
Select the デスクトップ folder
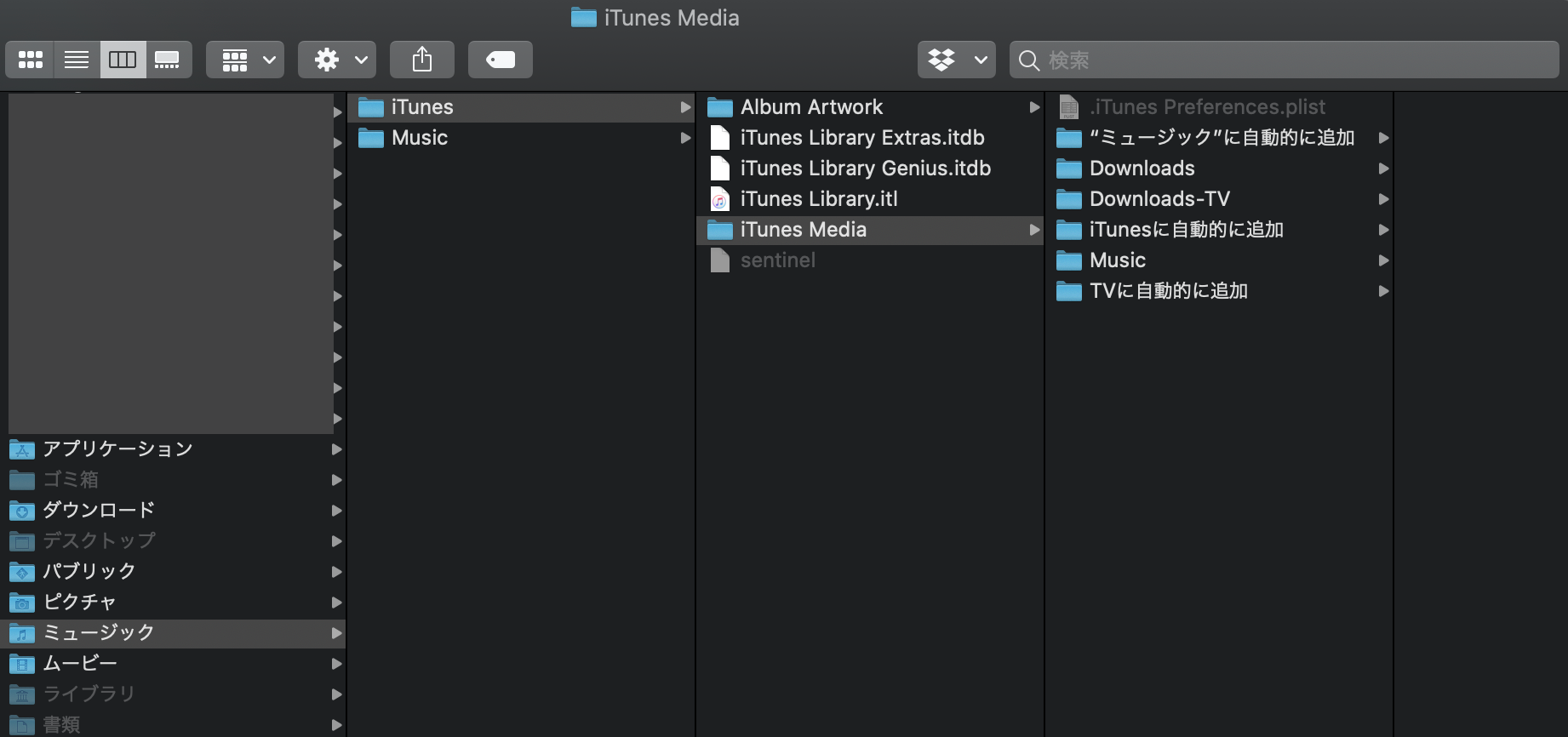174,541
